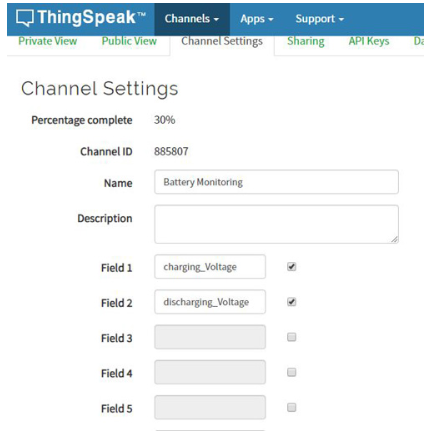Disable the Field 2 checkbox
Screen dimensions: 432x446
click(x=292, y=302)
